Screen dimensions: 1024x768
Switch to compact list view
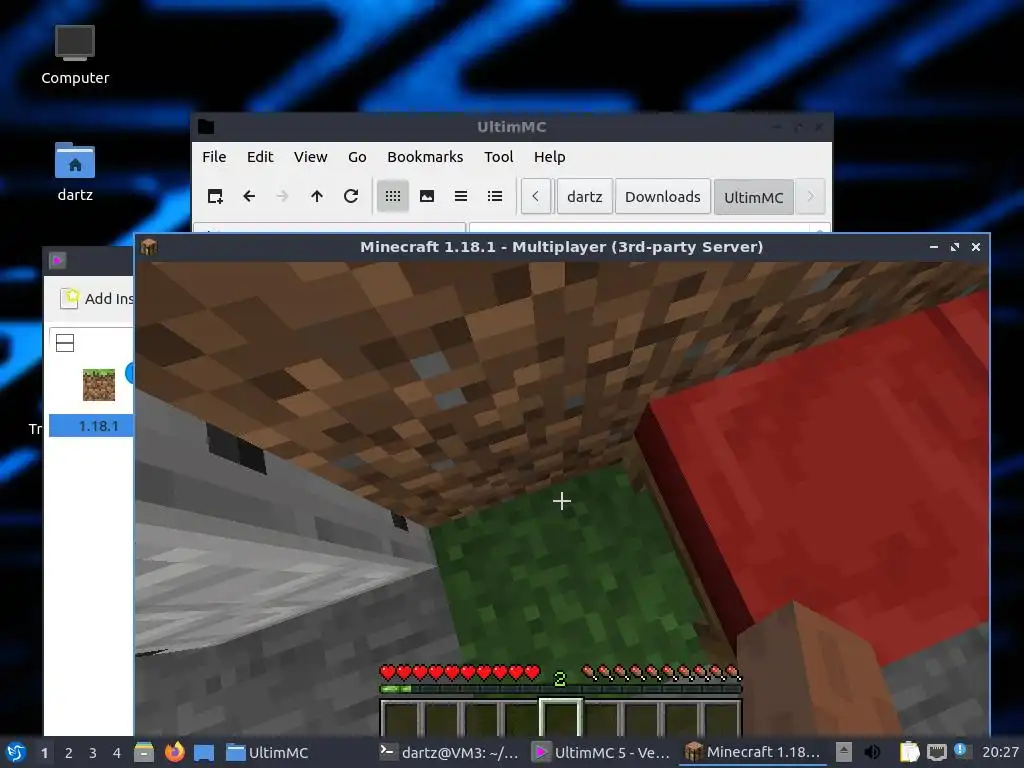pos(461,196)
